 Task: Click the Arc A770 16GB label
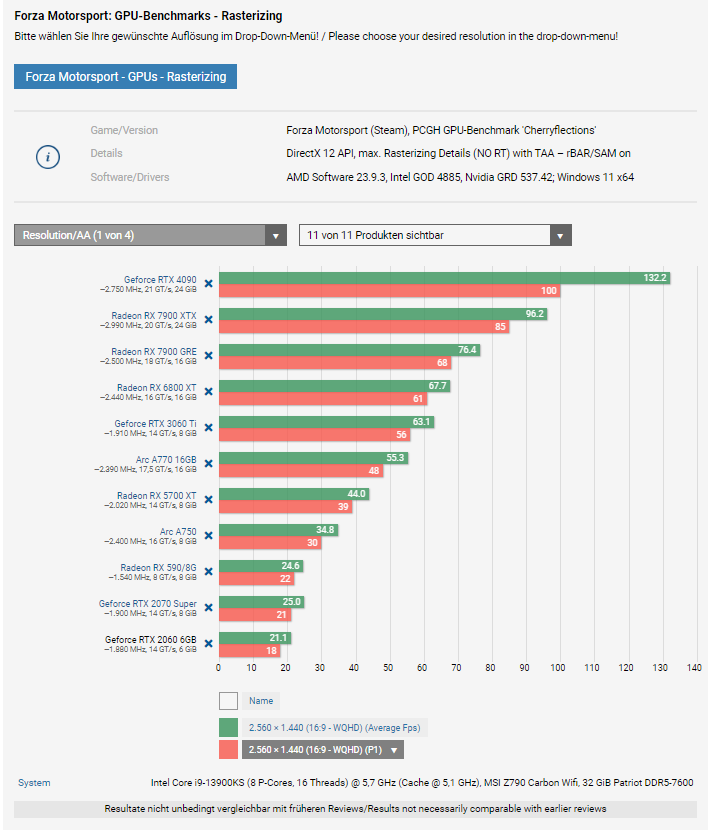[166, 460]
